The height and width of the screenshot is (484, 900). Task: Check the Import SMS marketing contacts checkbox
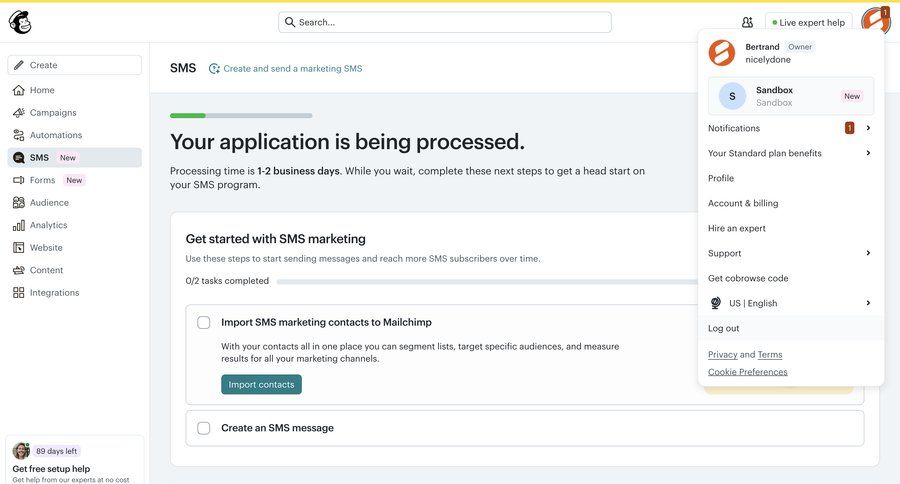[204, 322]
